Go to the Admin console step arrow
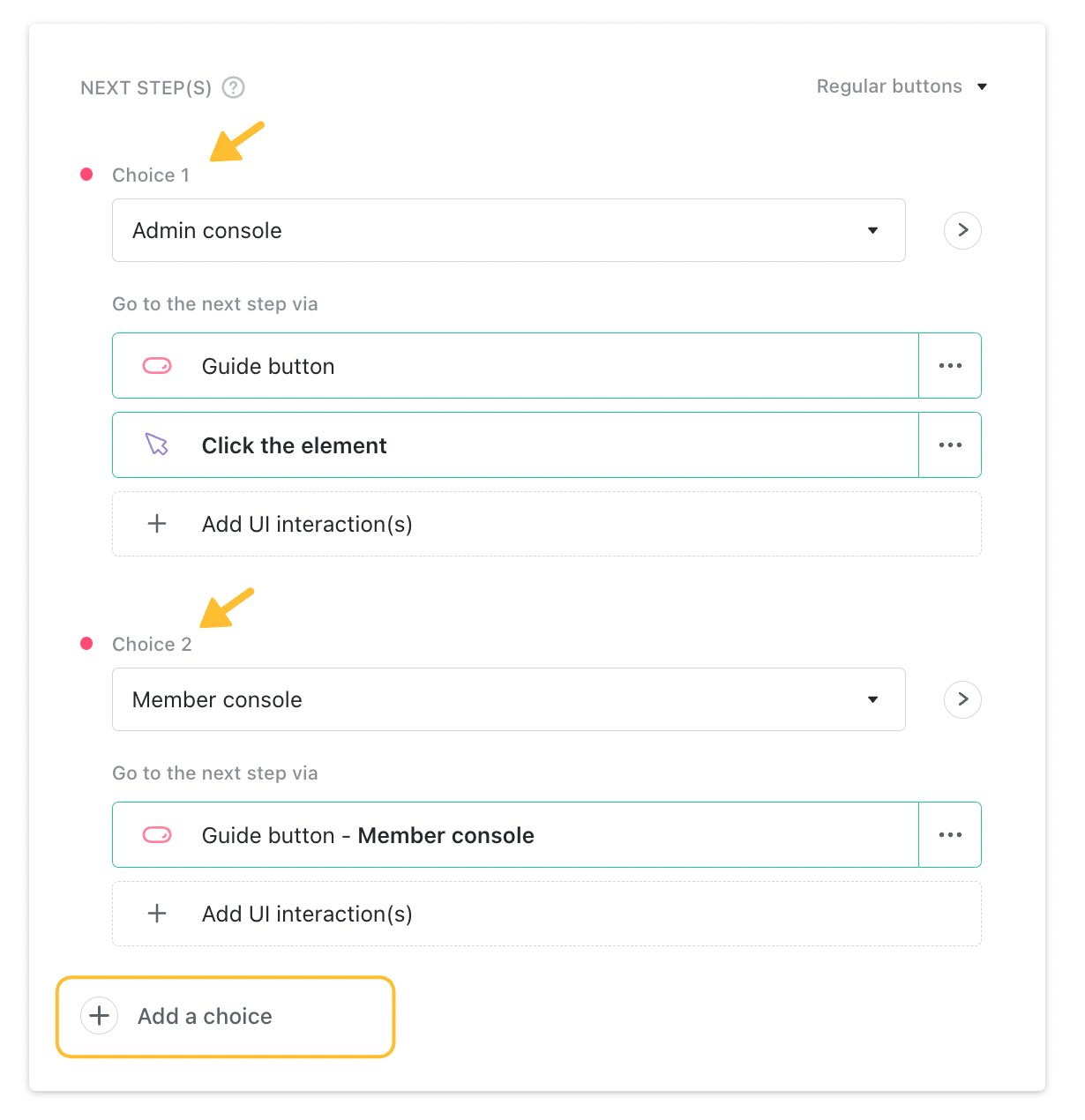This screenshot has width=1085, height=1120. click(x=962, y=230)
